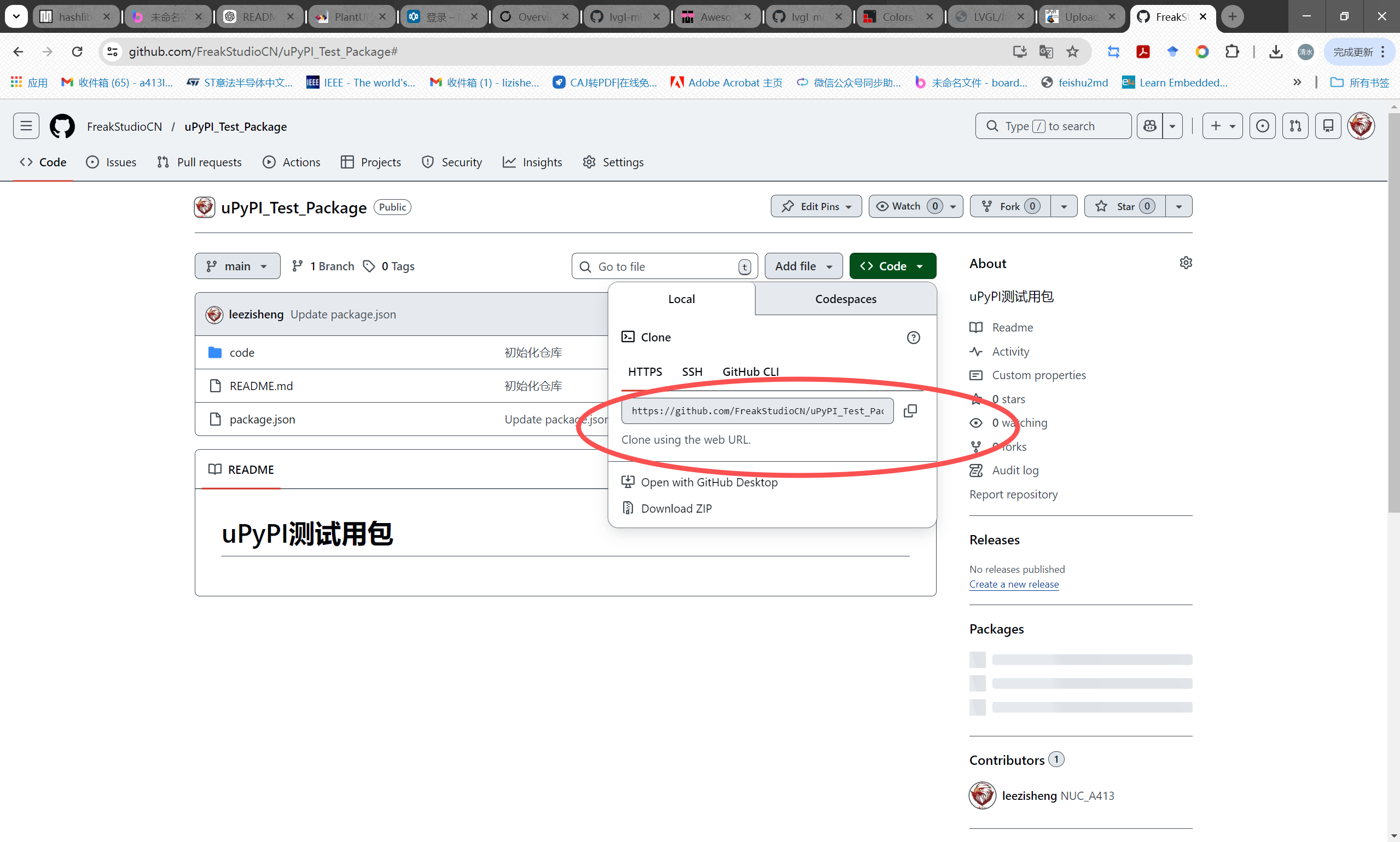Viewport: 1400px width, 842px height.
Task: View site information icon in address bar
Action: (112, 51)
